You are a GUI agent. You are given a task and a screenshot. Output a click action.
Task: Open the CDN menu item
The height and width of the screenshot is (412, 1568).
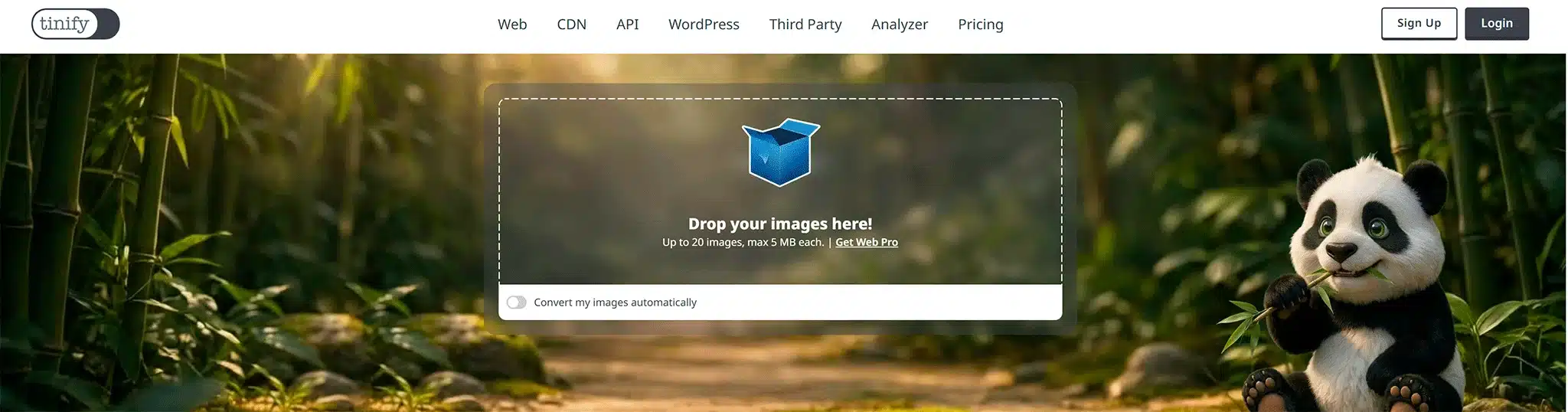[572, 25]
